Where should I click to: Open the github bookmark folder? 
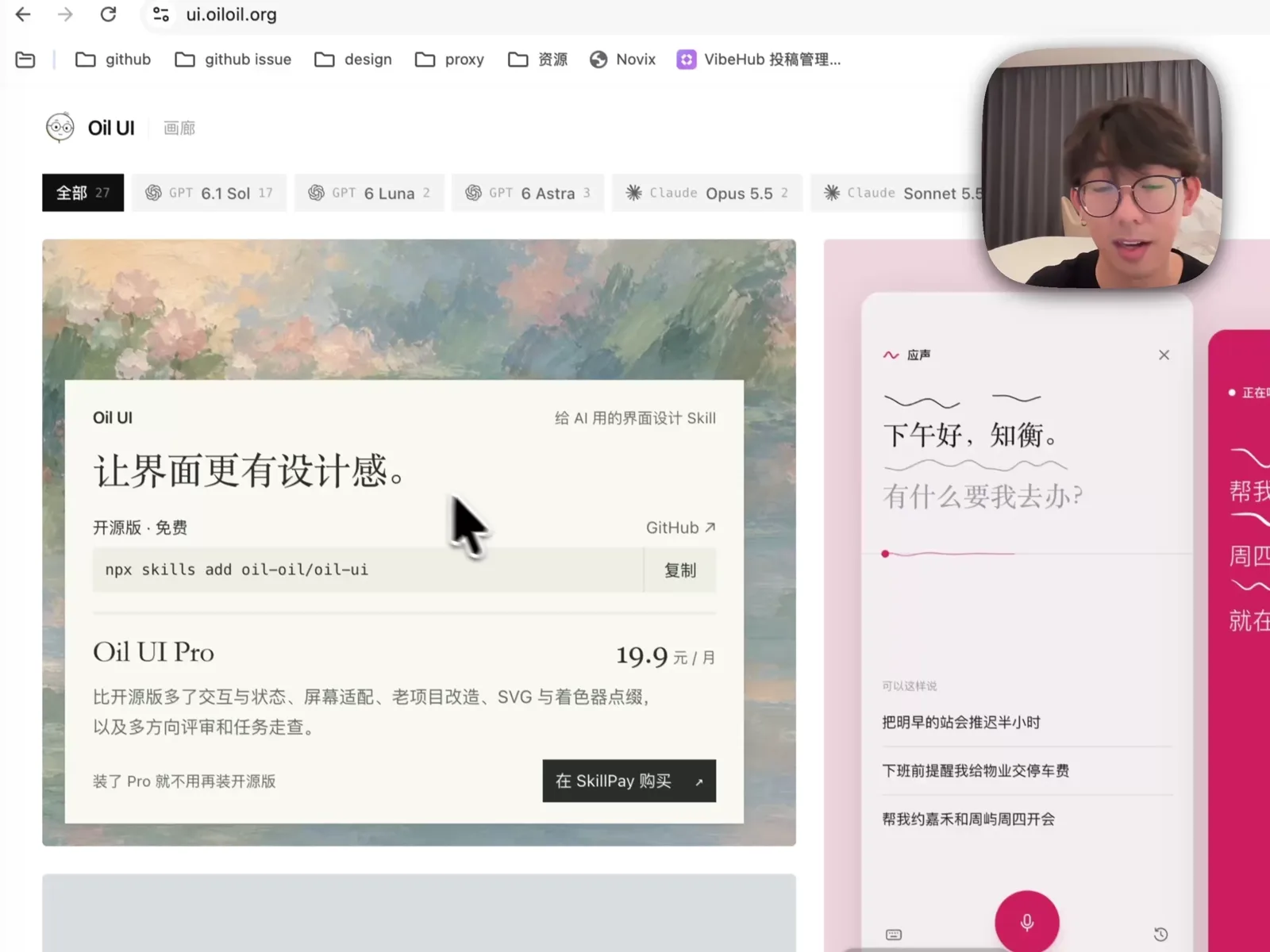pyautogui.click(x=113, y=59)
